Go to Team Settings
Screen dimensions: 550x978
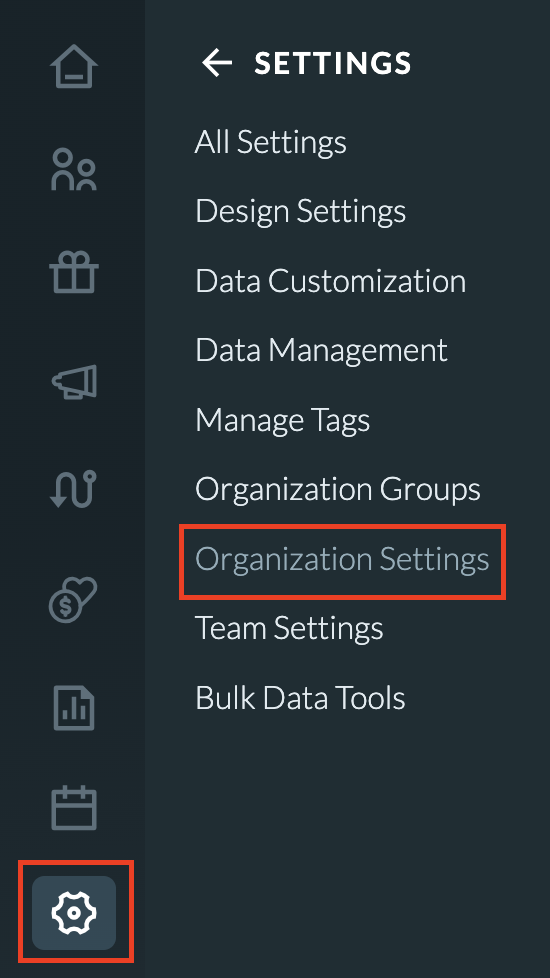click(289, 628)
